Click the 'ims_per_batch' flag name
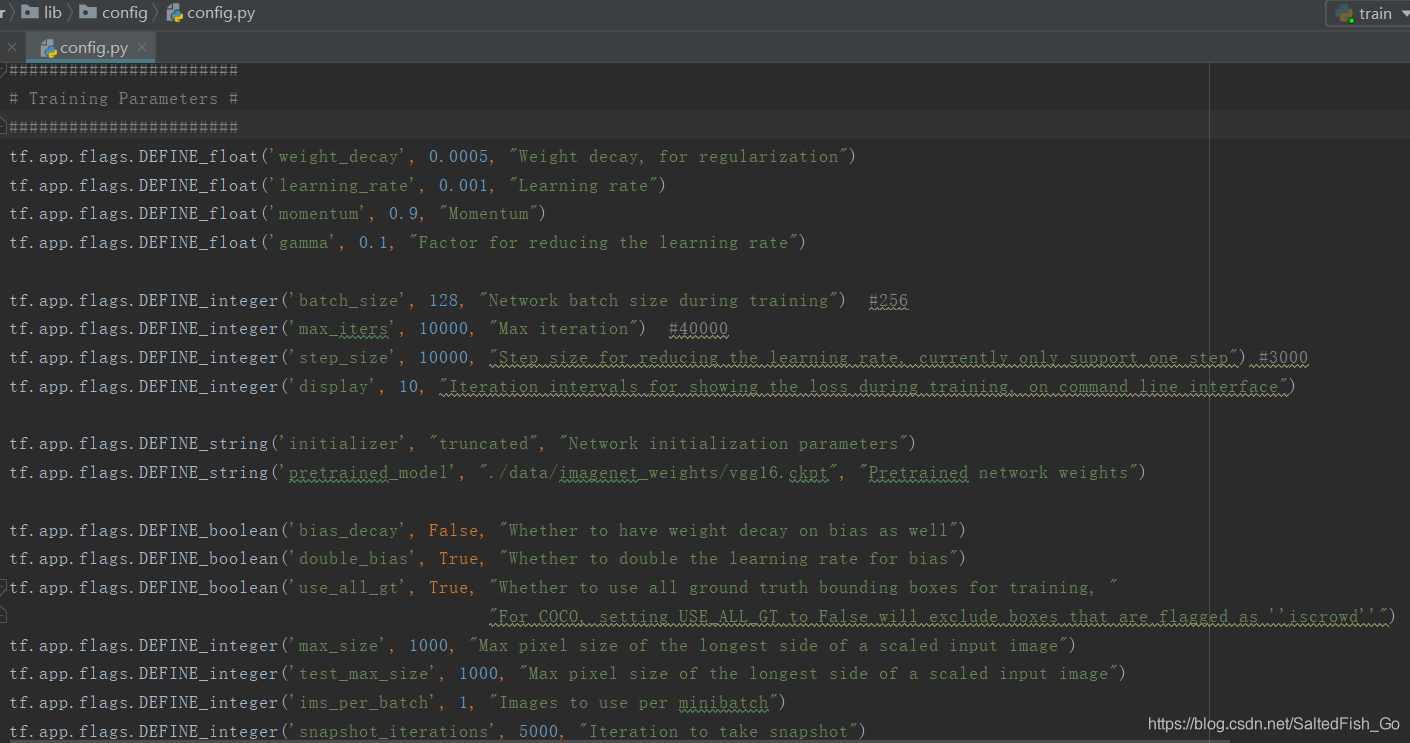 (x=364, y=703)
